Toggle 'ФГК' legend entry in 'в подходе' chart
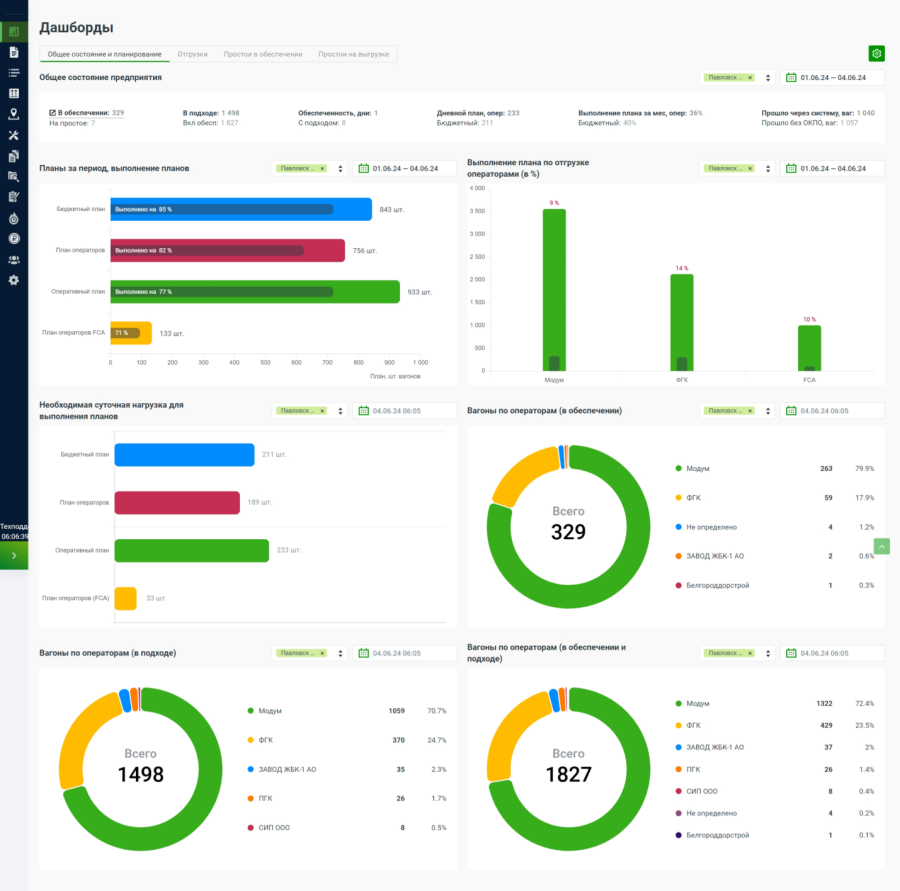This screenshot has width=900, height=891. tap(268, 740)
